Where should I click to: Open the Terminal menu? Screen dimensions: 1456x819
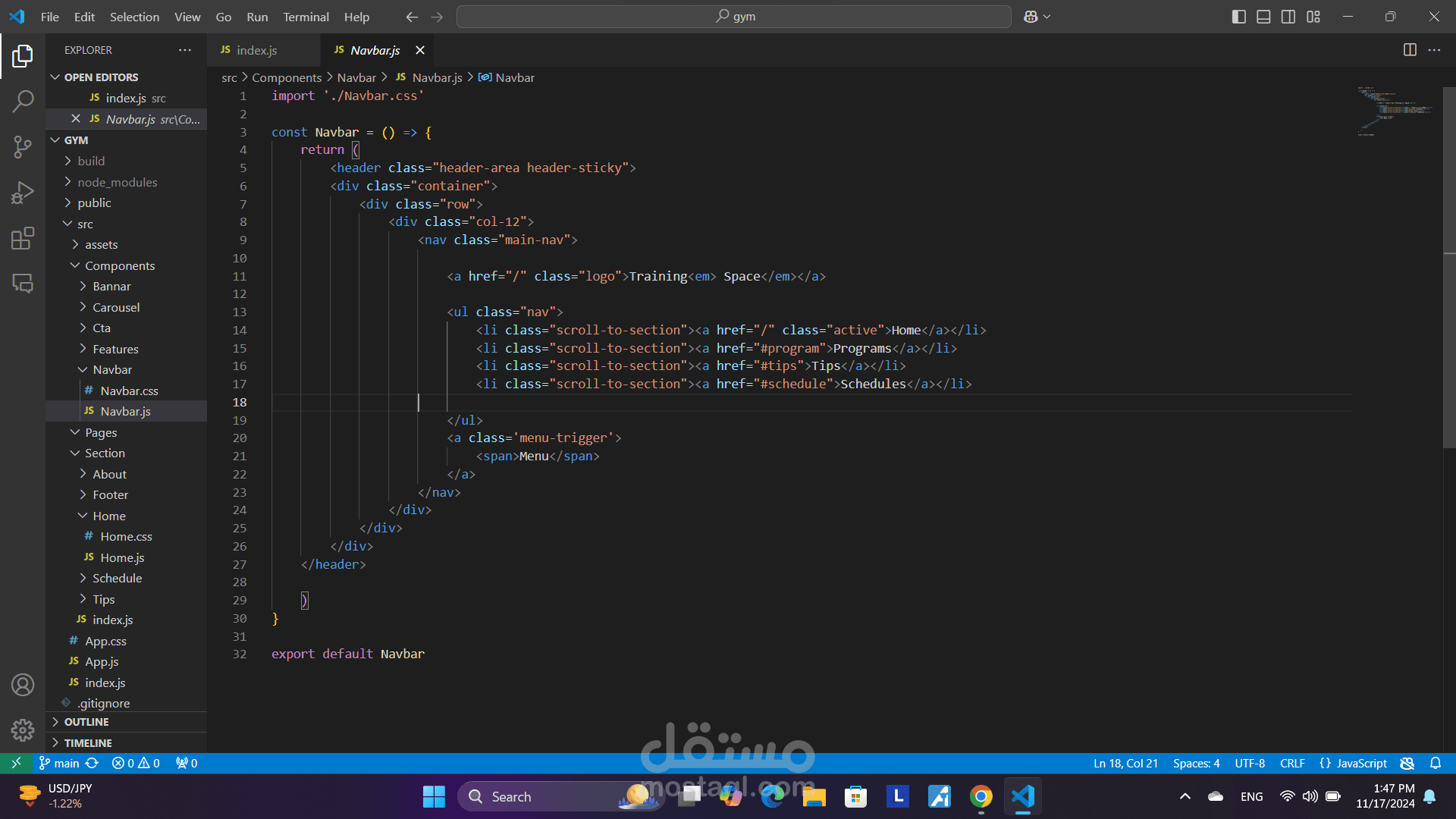(306, 17)
